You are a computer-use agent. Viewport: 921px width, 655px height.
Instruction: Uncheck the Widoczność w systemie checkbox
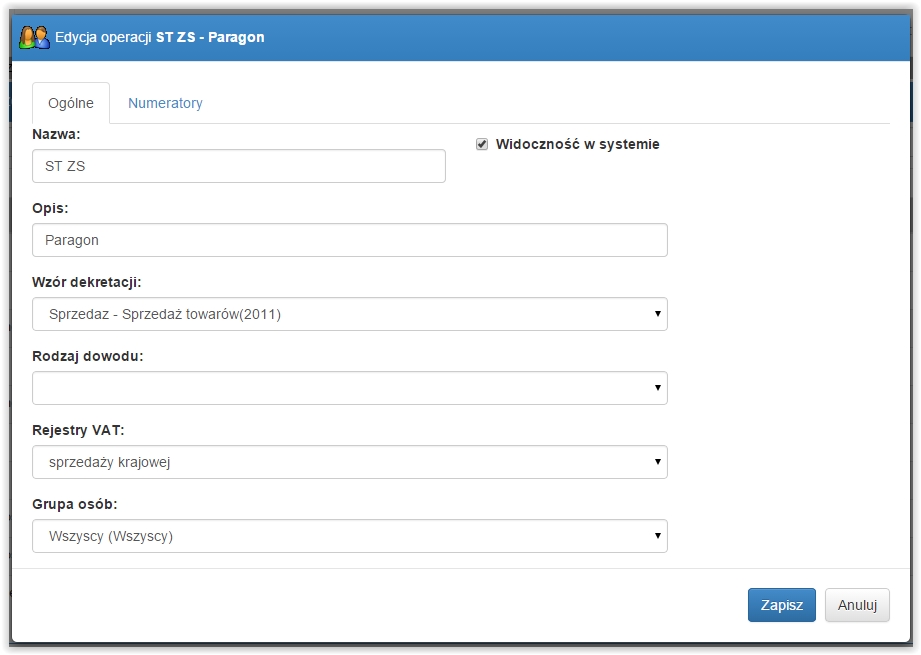click(x=482, y=145)
